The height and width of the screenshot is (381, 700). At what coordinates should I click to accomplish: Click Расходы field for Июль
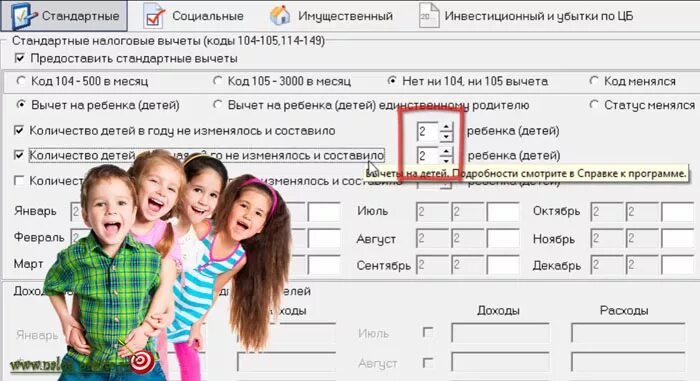628,333
